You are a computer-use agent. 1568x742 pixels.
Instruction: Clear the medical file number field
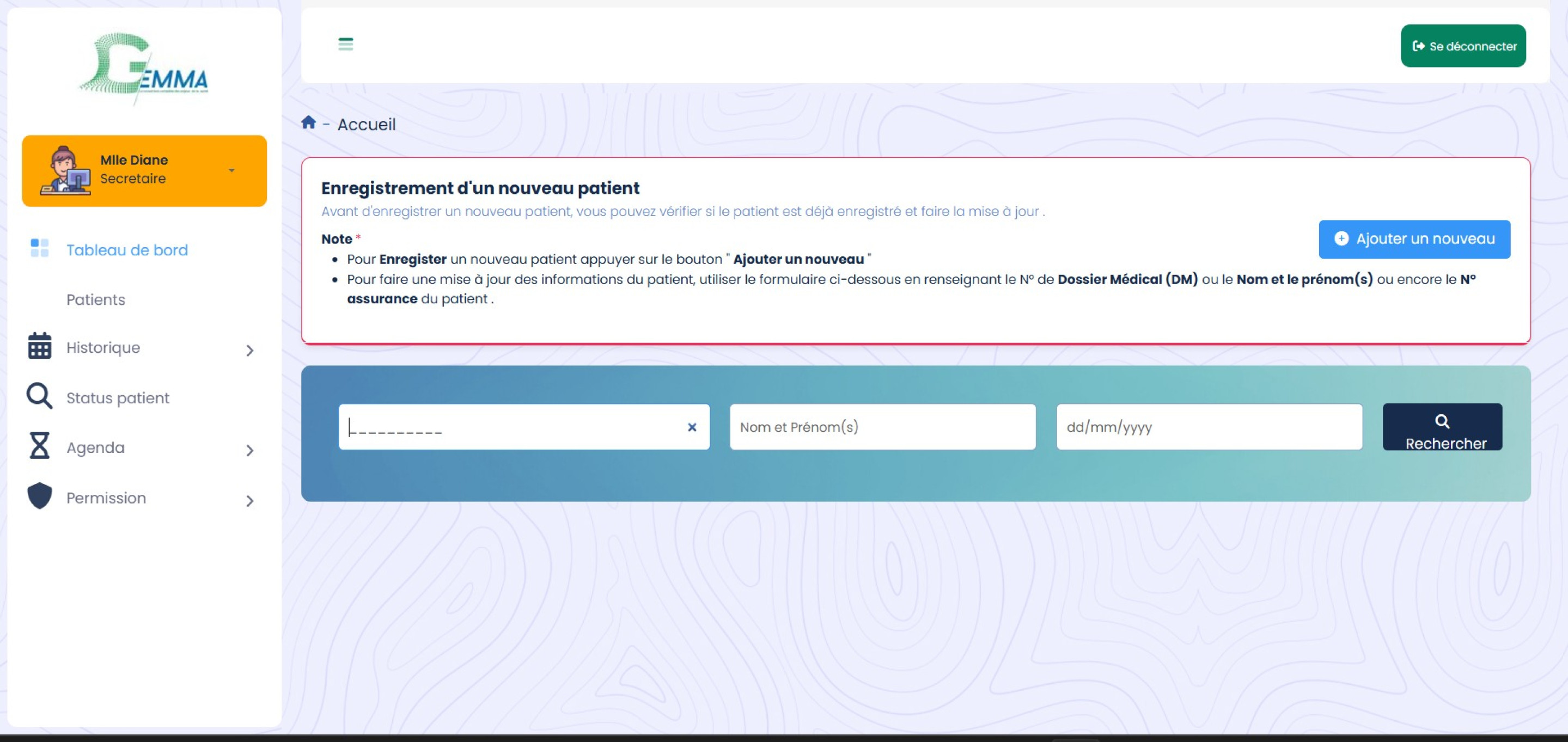pos(692,427)
